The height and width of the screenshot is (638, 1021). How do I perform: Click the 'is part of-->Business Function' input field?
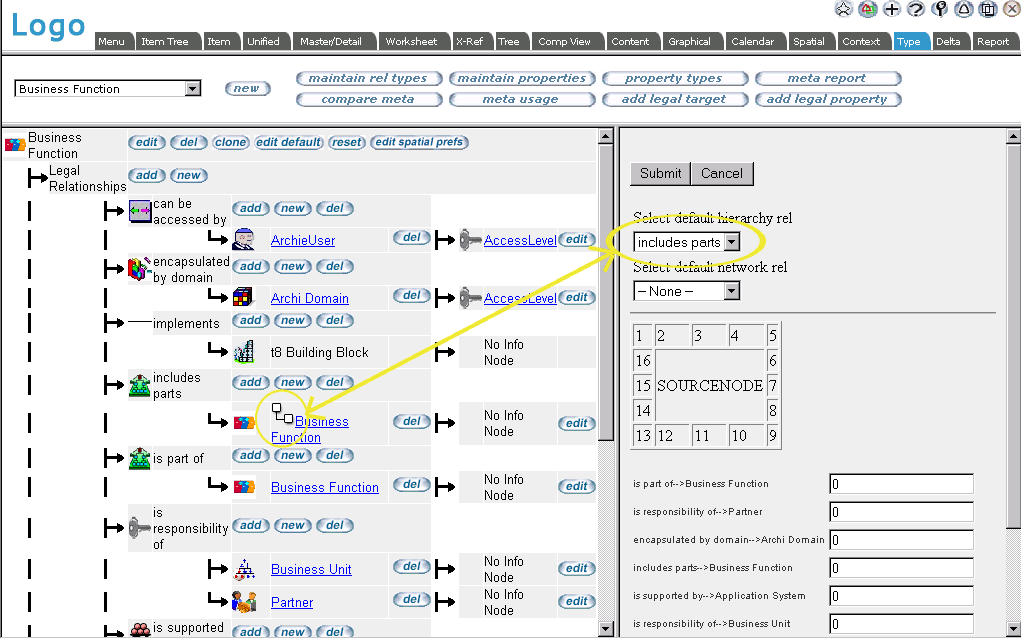pos(900,484)
